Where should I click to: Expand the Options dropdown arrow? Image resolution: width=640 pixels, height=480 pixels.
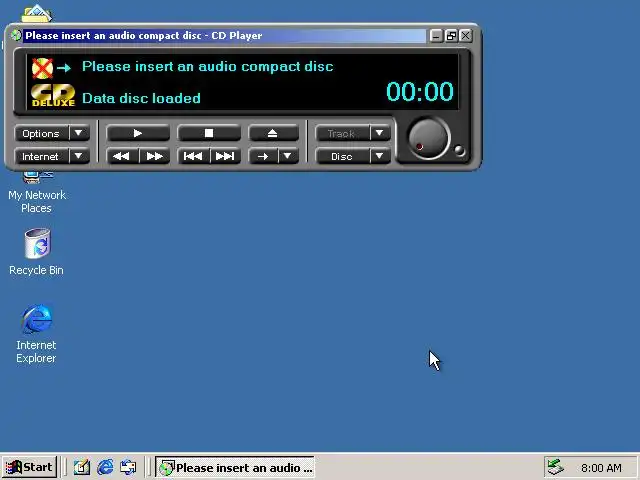79,133
